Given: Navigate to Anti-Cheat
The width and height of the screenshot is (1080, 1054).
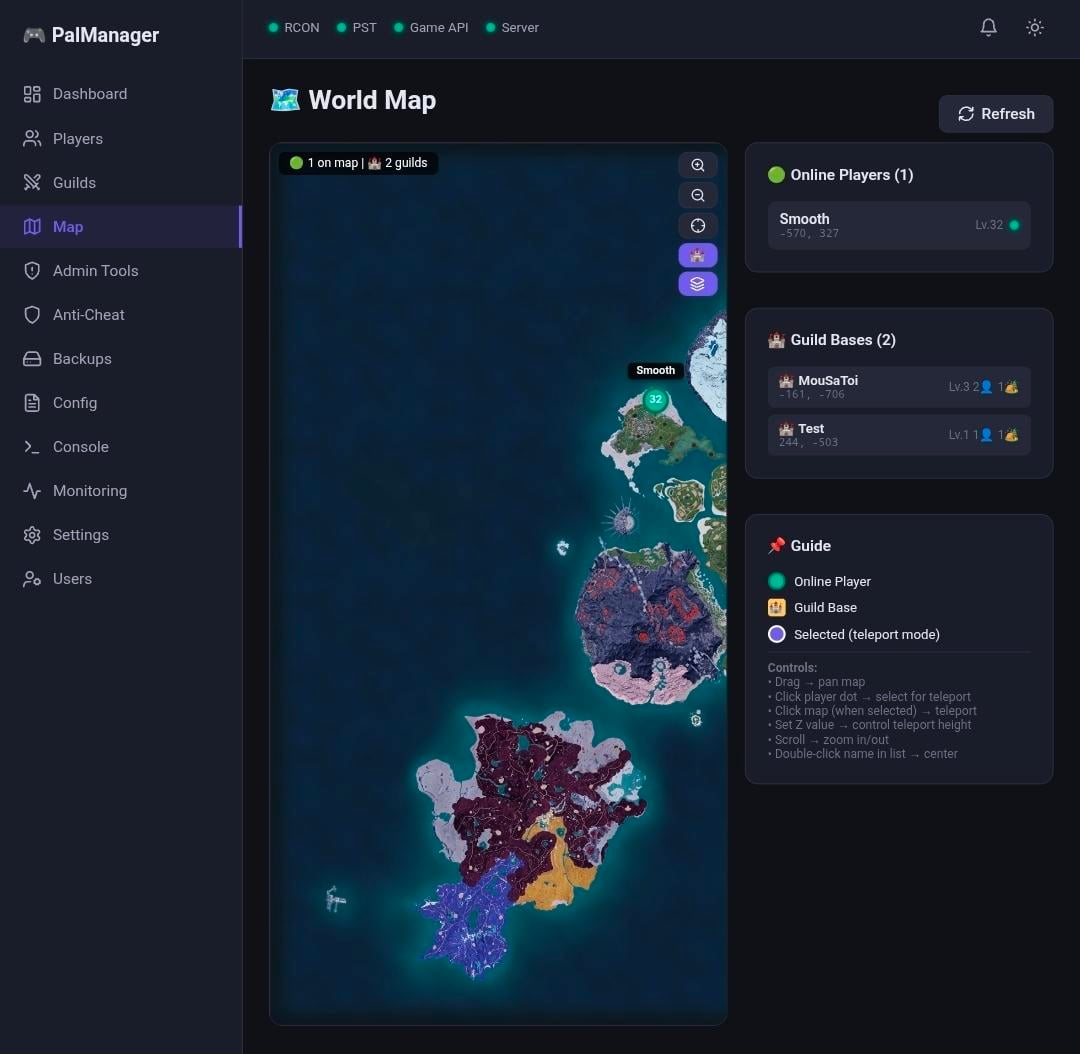Looking at the screenshot, I should click(88, 315).
